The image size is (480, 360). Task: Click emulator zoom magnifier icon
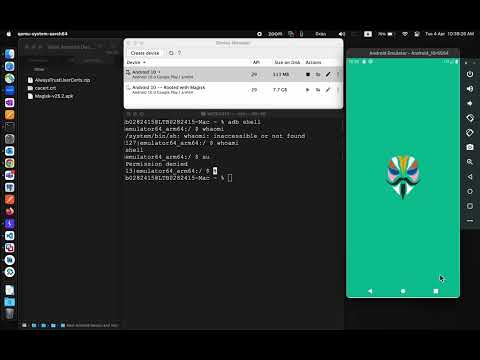pyautogui.click(x=470, y=162)
